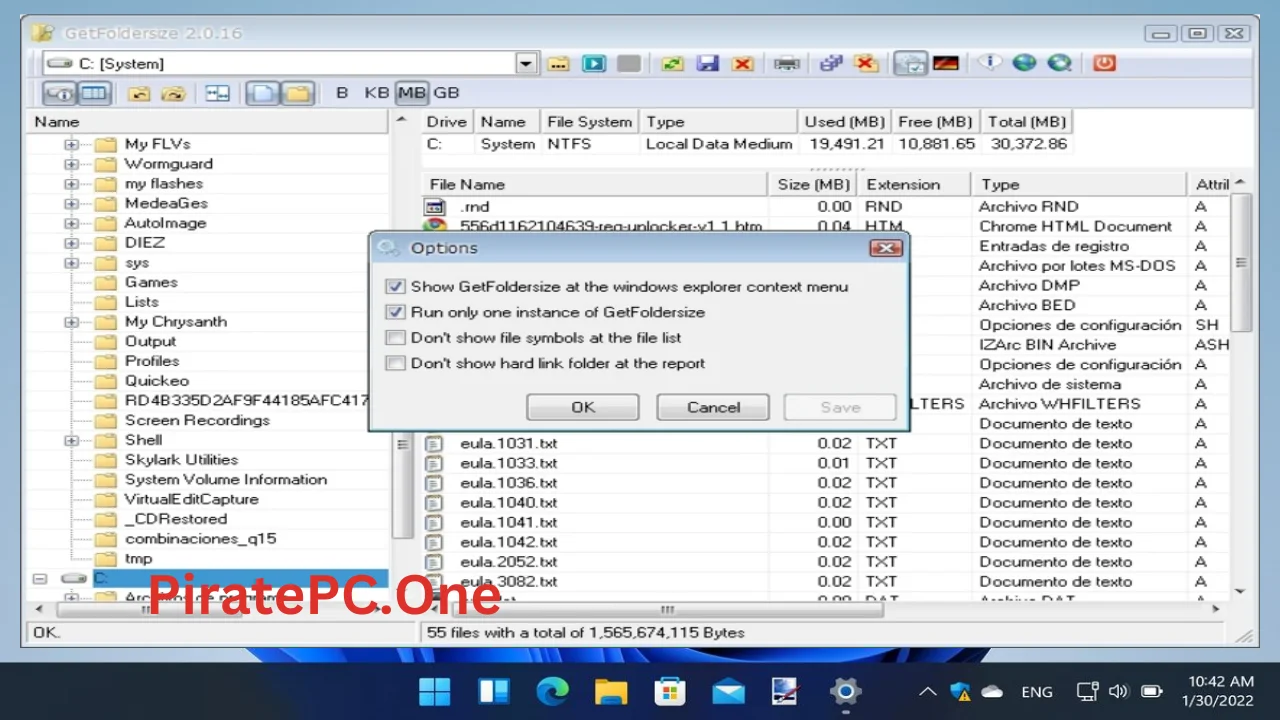This screenshot has height=720, width=1280.
Task: Enable Don't show hard link folder checkbox
Action: [x=395, y=364]
